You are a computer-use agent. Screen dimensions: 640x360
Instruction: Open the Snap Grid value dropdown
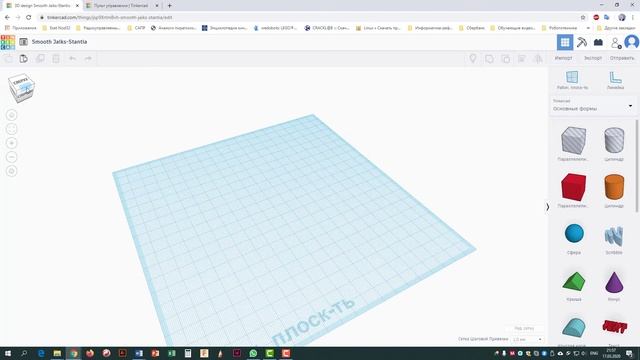pyautogui.click(x=527, y=339)
